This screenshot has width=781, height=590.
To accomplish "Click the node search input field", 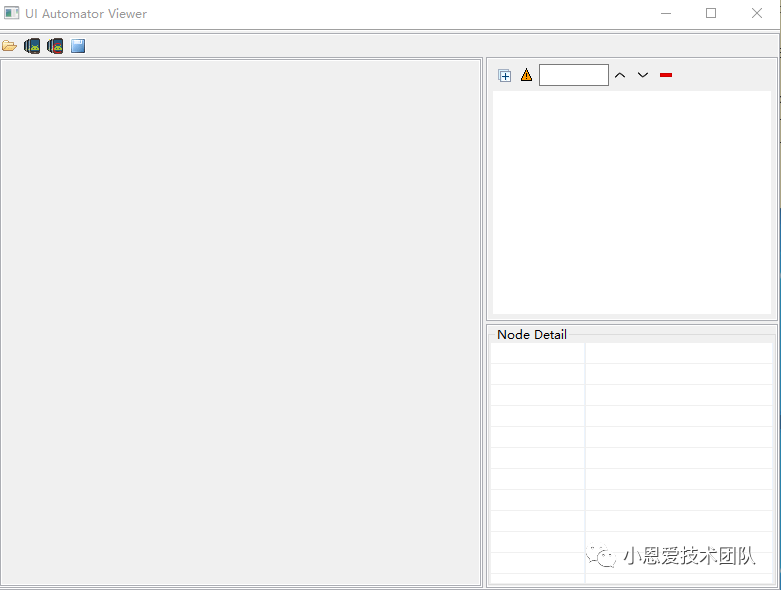I will click(x=574, y=75).
